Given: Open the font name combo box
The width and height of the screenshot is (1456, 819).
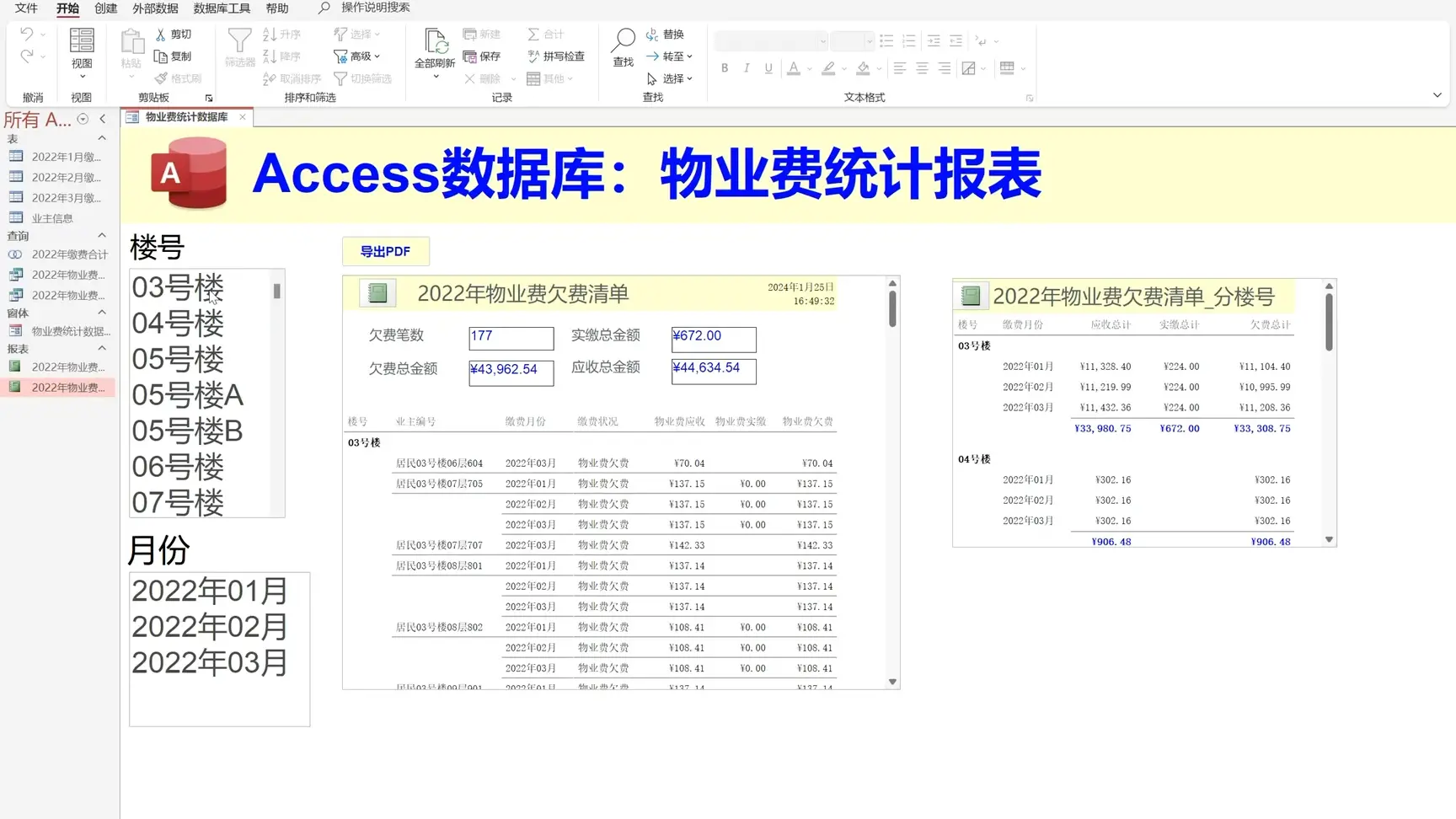Looking at the screenshot, I should pos(771,40).
